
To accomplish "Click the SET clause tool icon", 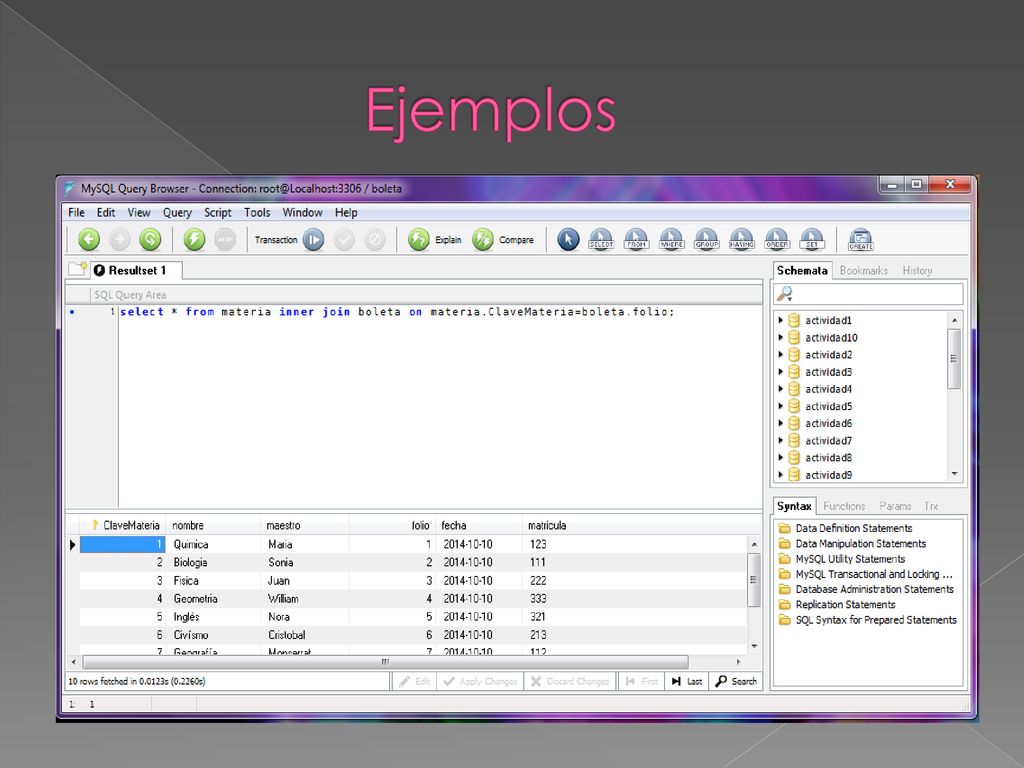I will pos(812,240).
